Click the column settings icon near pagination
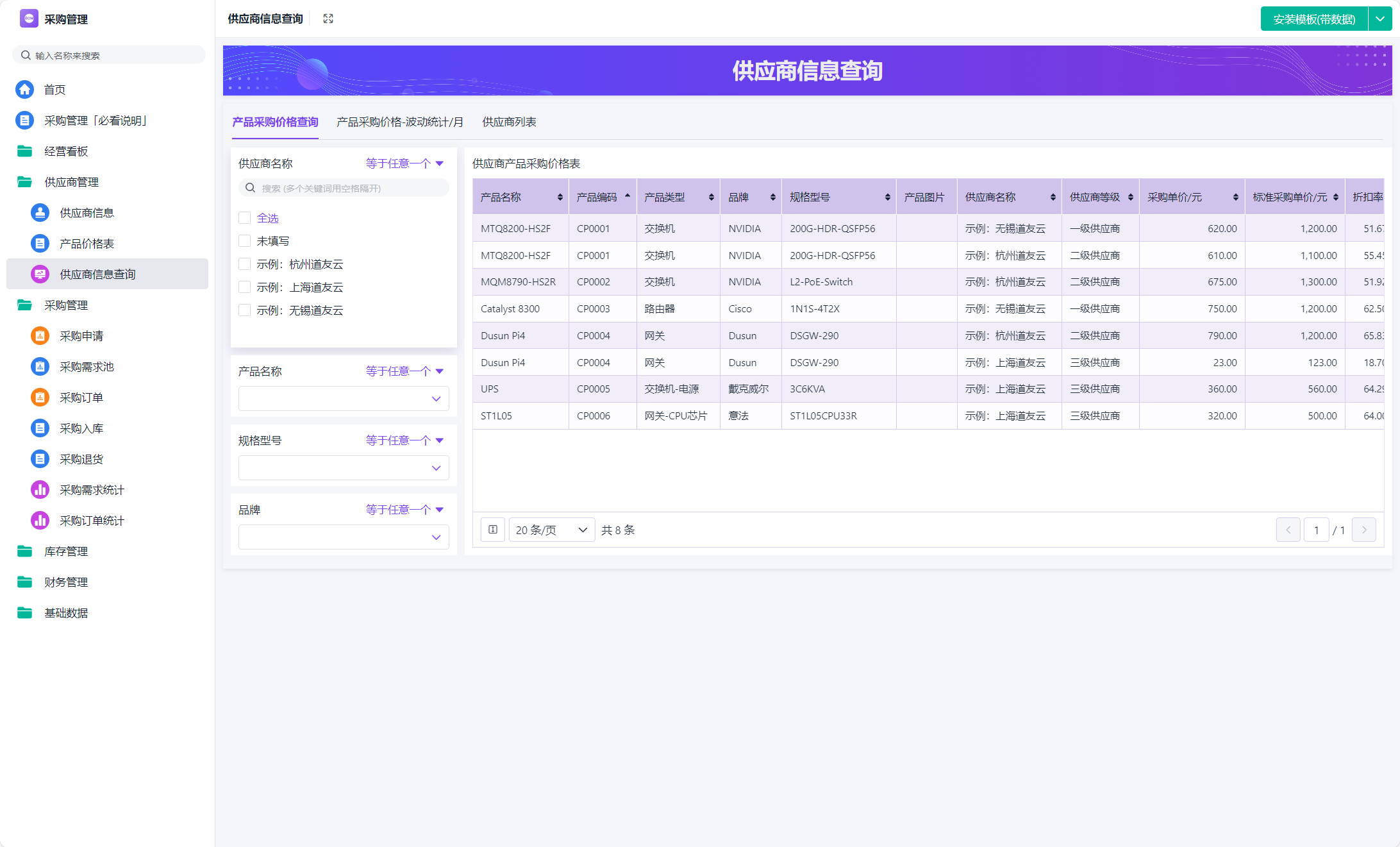Viewport: 1400px width, 847px height. tap(492, 530)
